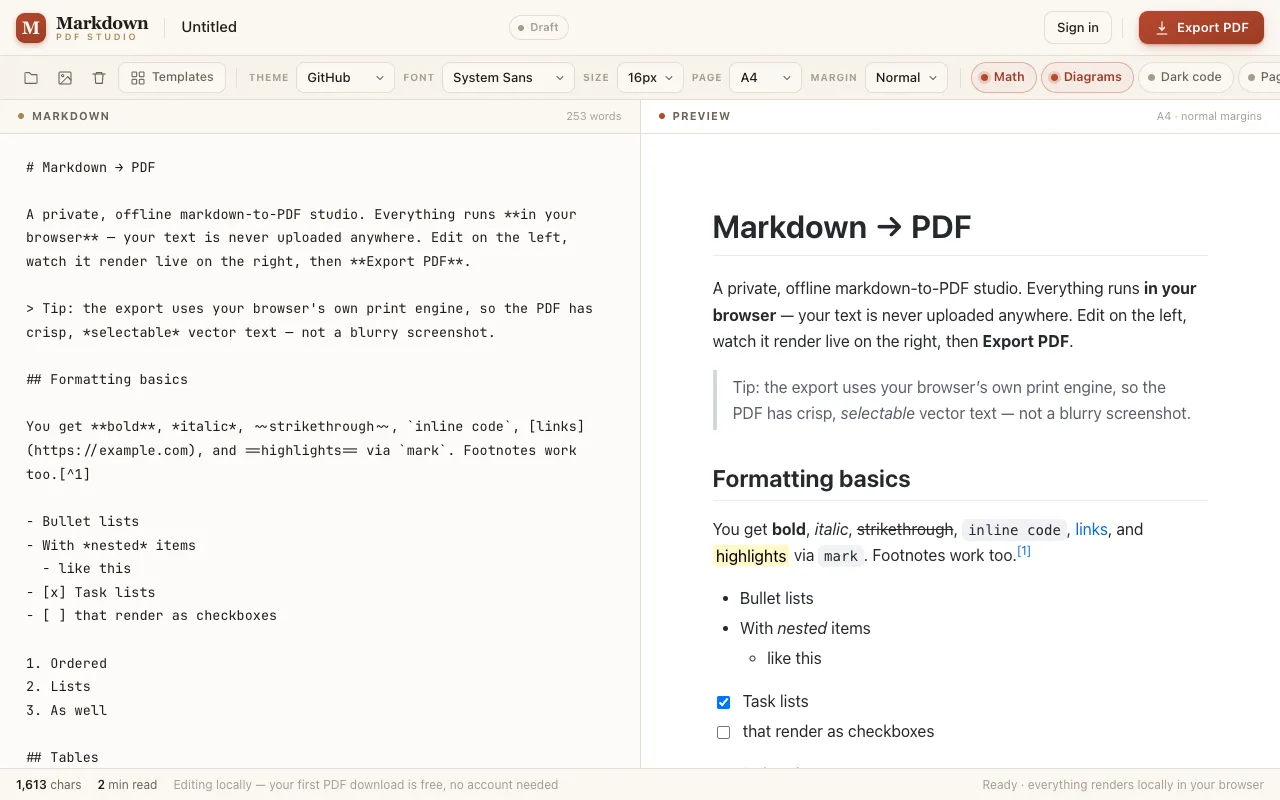Check the 'that render as checkboxes' box

pyautogui.click(x=724, y=732)
